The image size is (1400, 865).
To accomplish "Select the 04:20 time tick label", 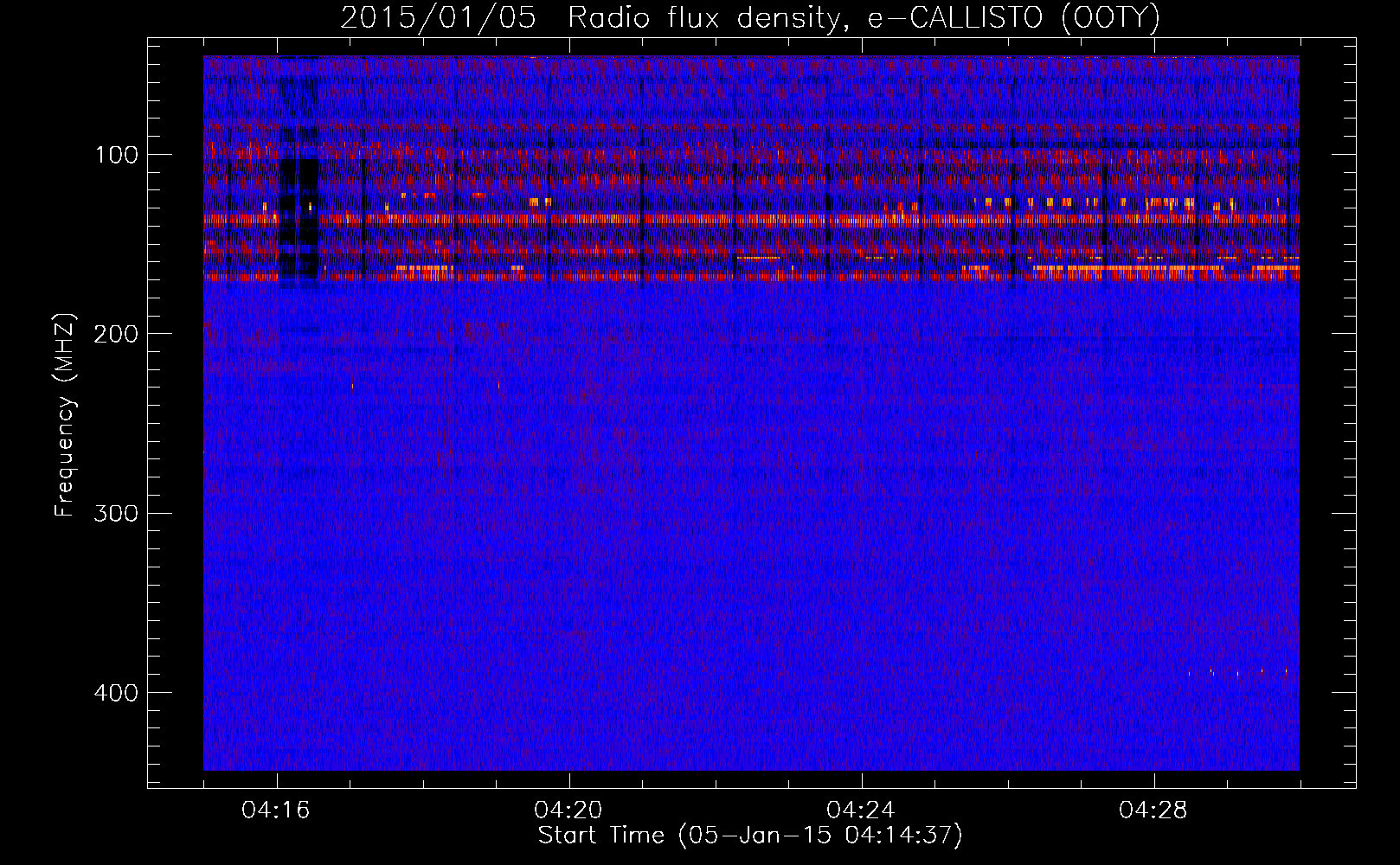I will click(x=568, y=811).
